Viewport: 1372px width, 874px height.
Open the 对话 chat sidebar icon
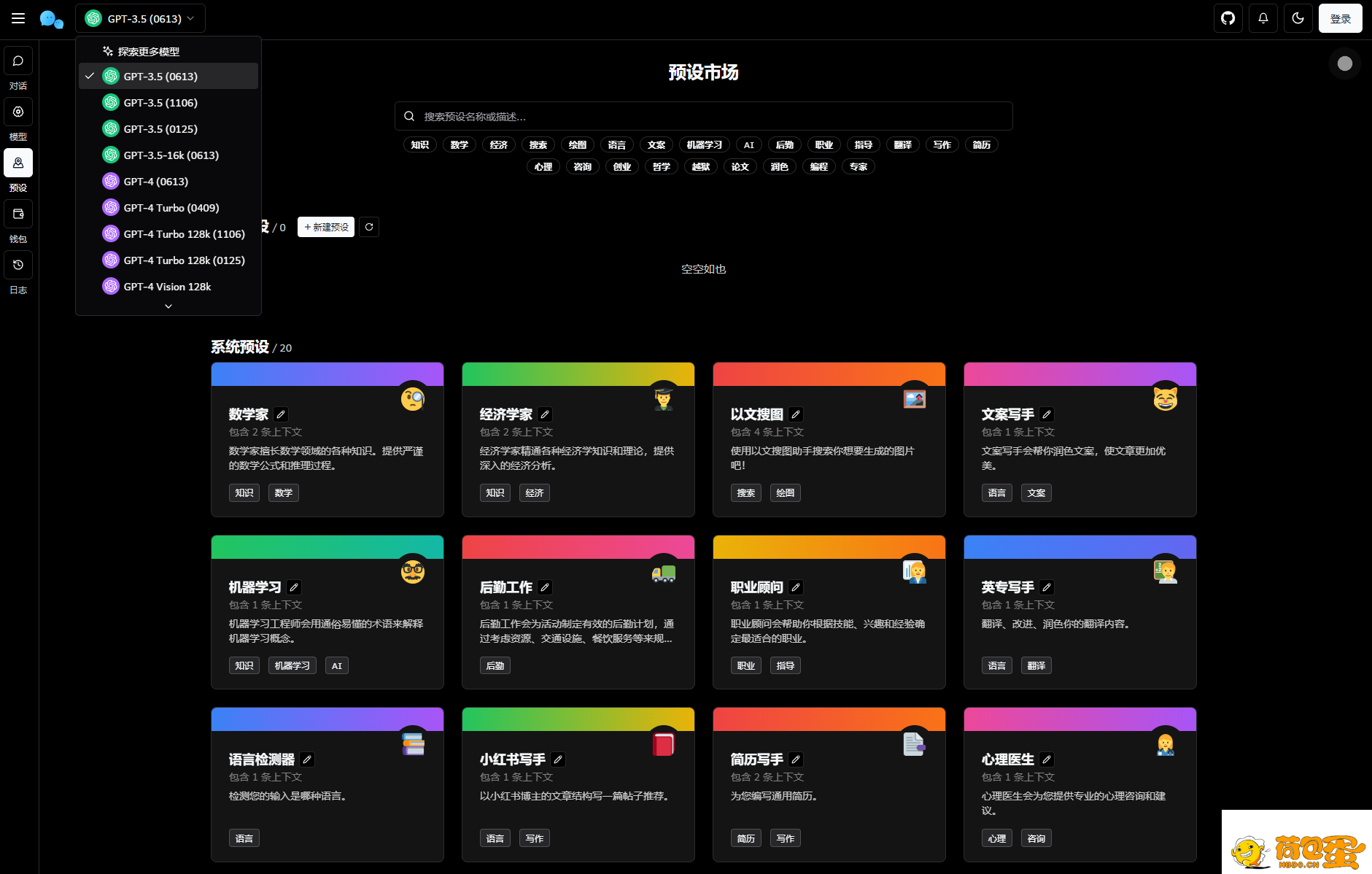18,61
